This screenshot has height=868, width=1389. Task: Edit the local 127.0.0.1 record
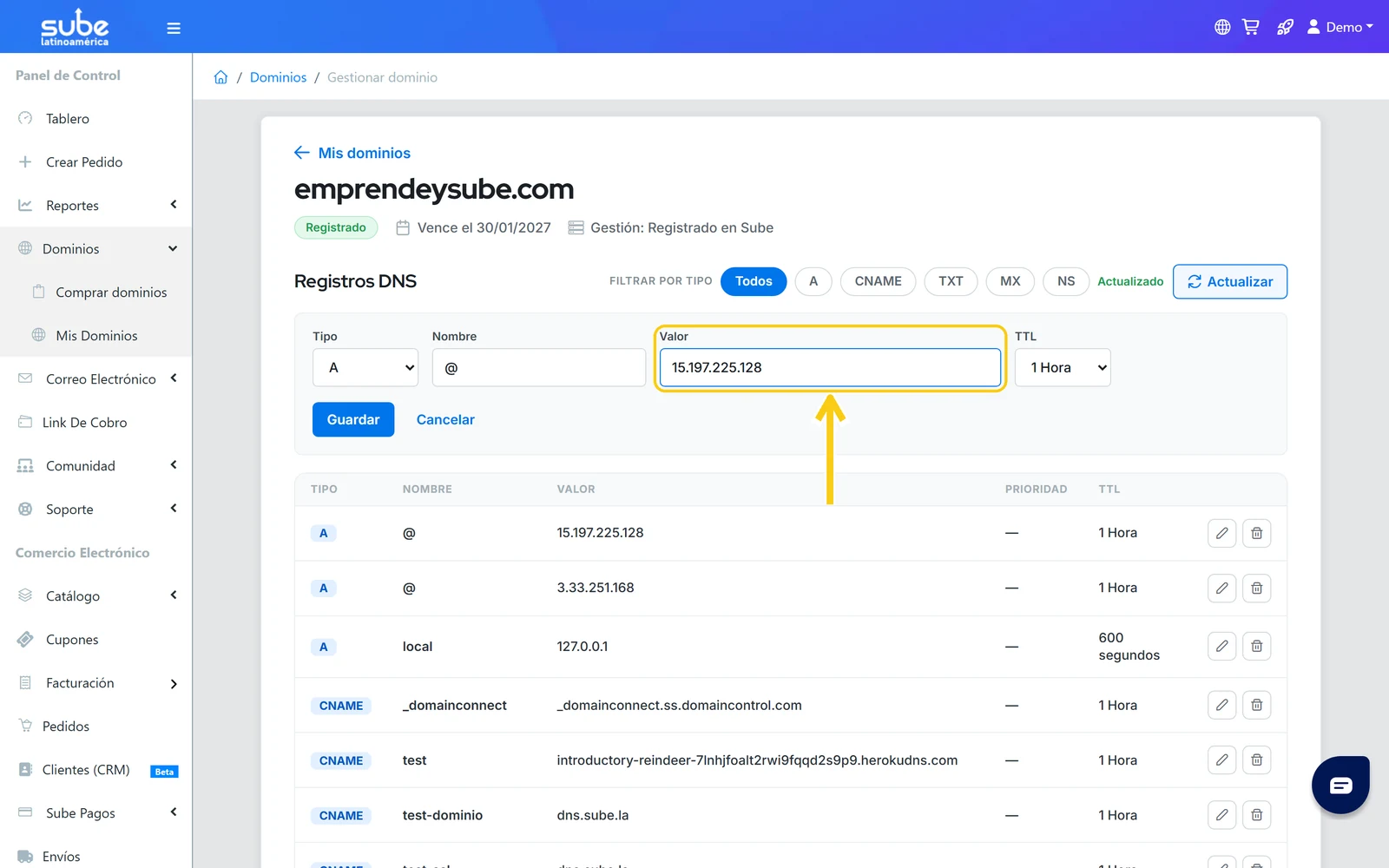point(1221,646)
